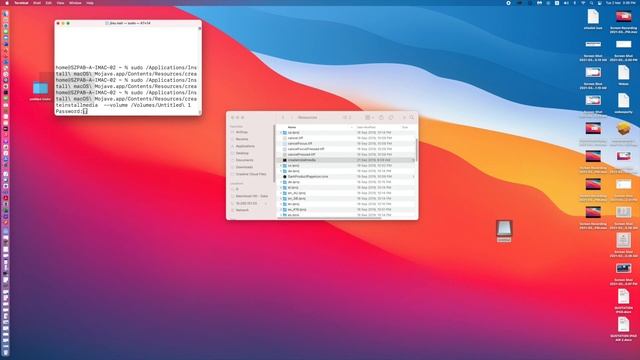Viewport: 640px width, 360px height.
Task: Click the Finder horizontal scrollbar
Action: 330,218
